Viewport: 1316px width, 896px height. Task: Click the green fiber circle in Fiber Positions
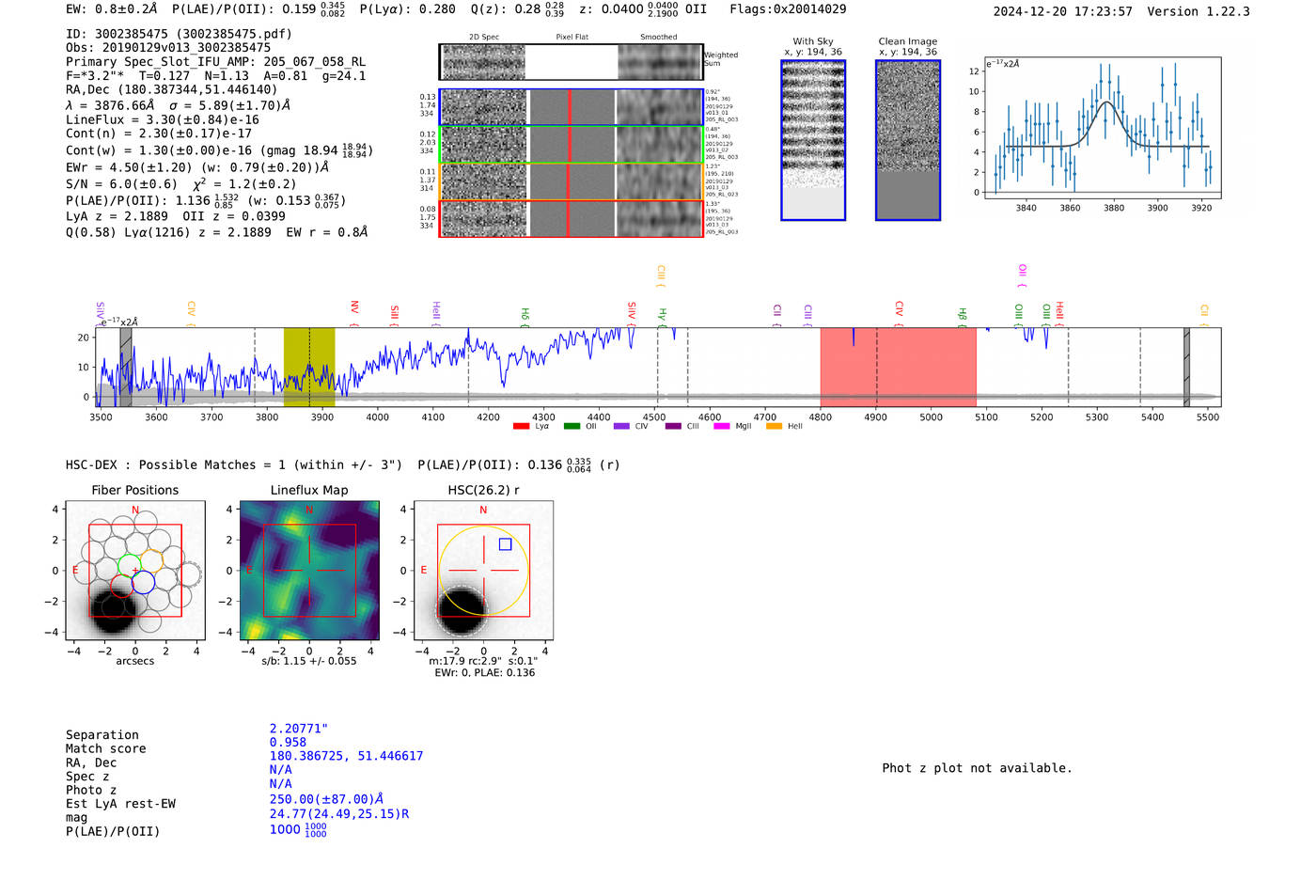tap(129, 566)
